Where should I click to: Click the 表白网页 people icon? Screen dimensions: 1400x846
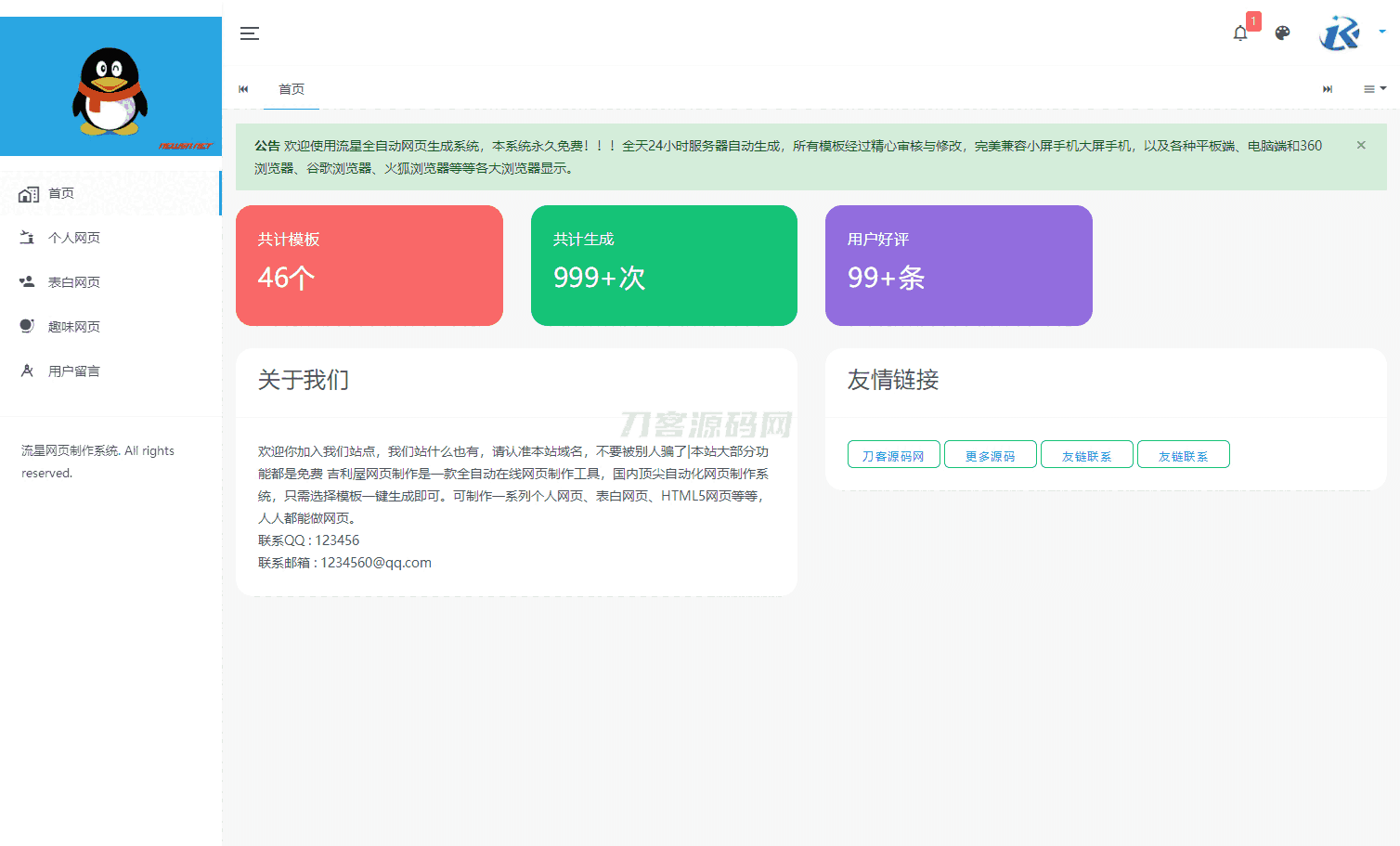click(x=28, y=281)
